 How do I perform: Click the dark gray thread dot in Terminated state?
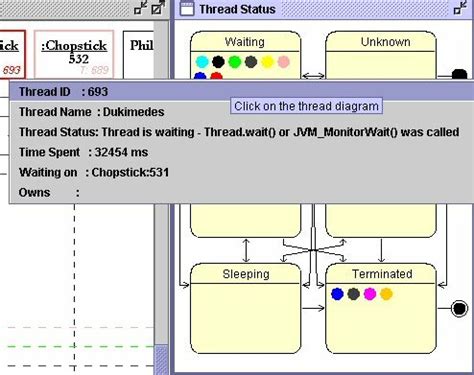point(354,294)
